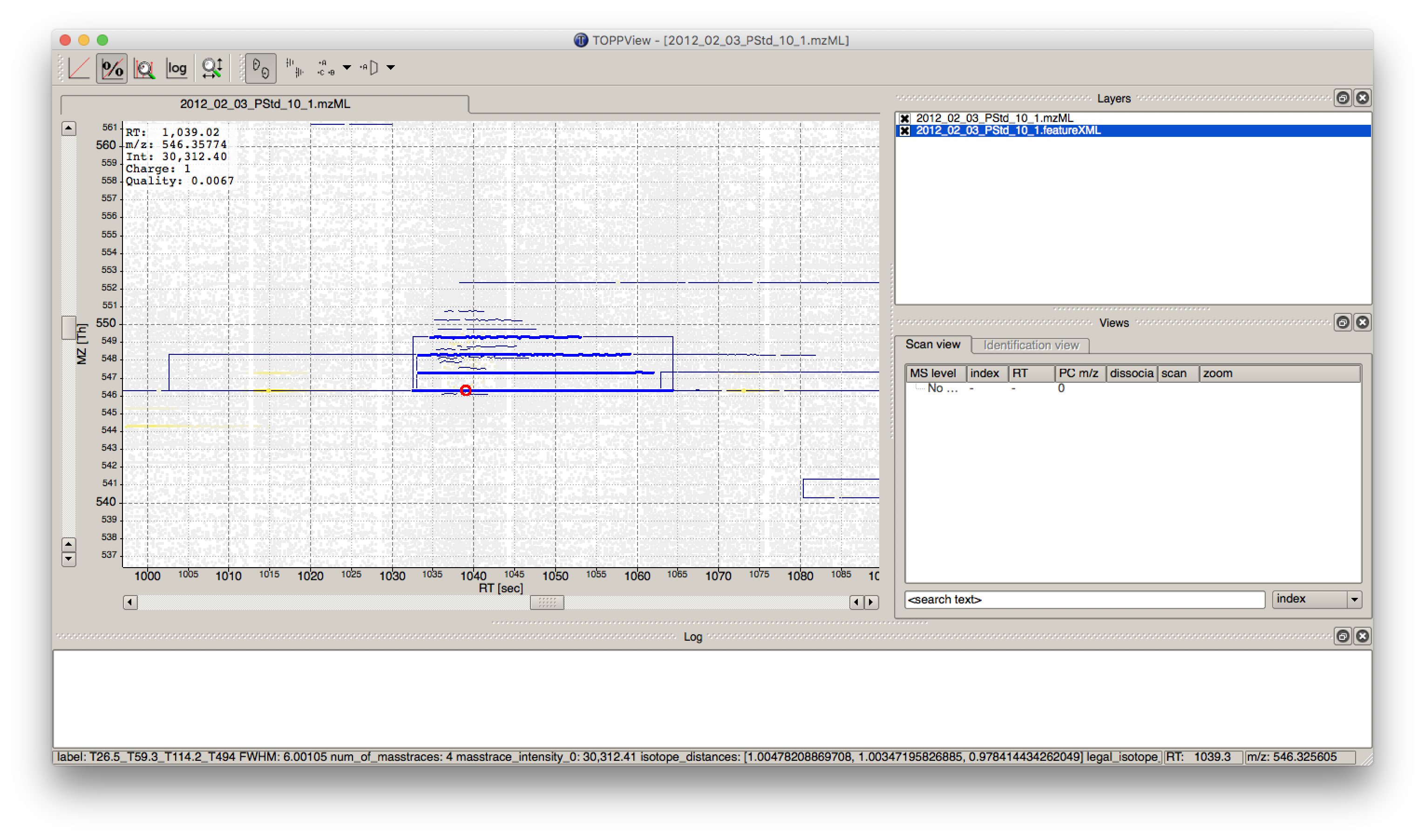Screen dimensions: 1425x840
Task: Sort by zoom column header
Action: (x=1280, y=373)
